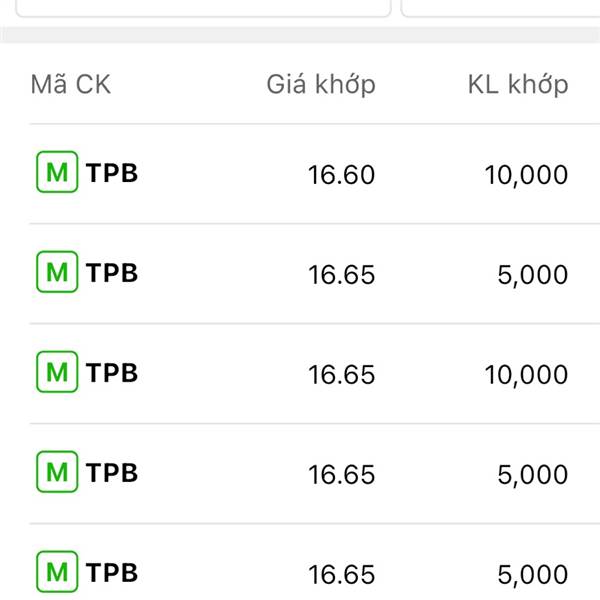Sort by the Giá khớp column header

pyautogui.click(x=321, y=85)
